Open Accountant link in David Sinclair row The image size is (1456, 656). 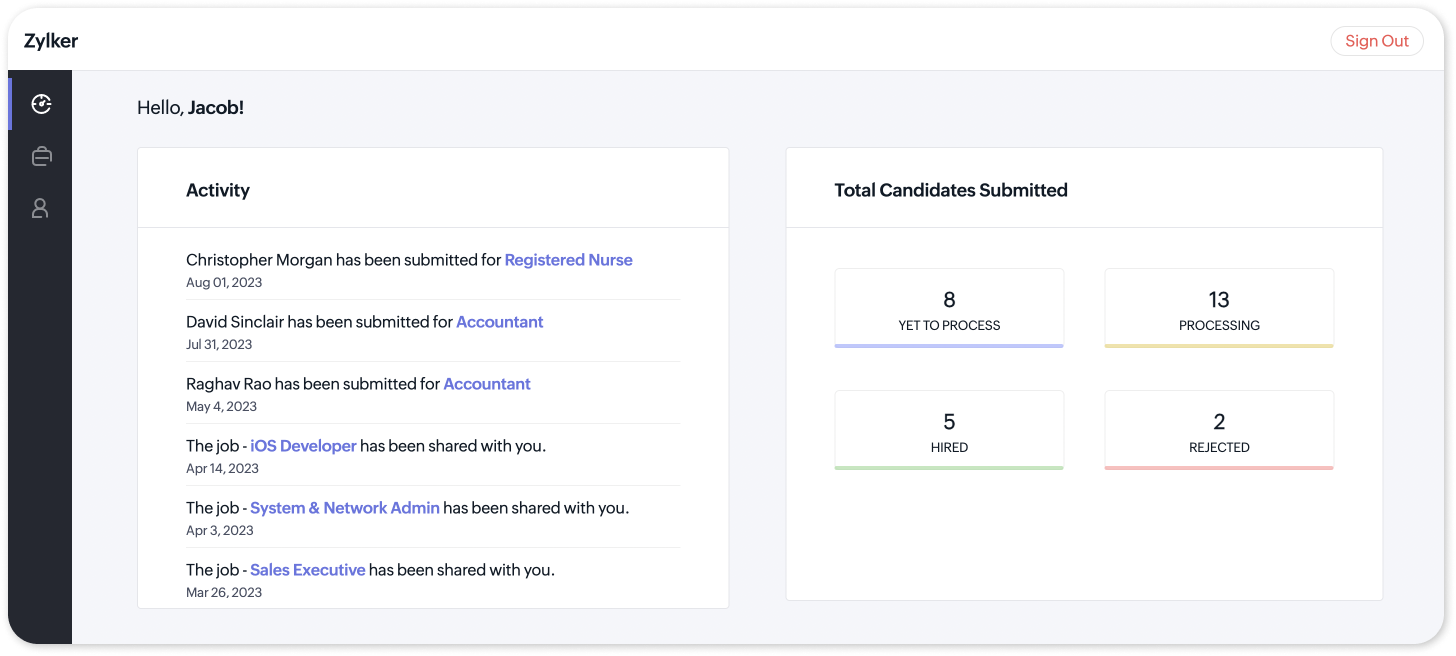click(500, 322)
